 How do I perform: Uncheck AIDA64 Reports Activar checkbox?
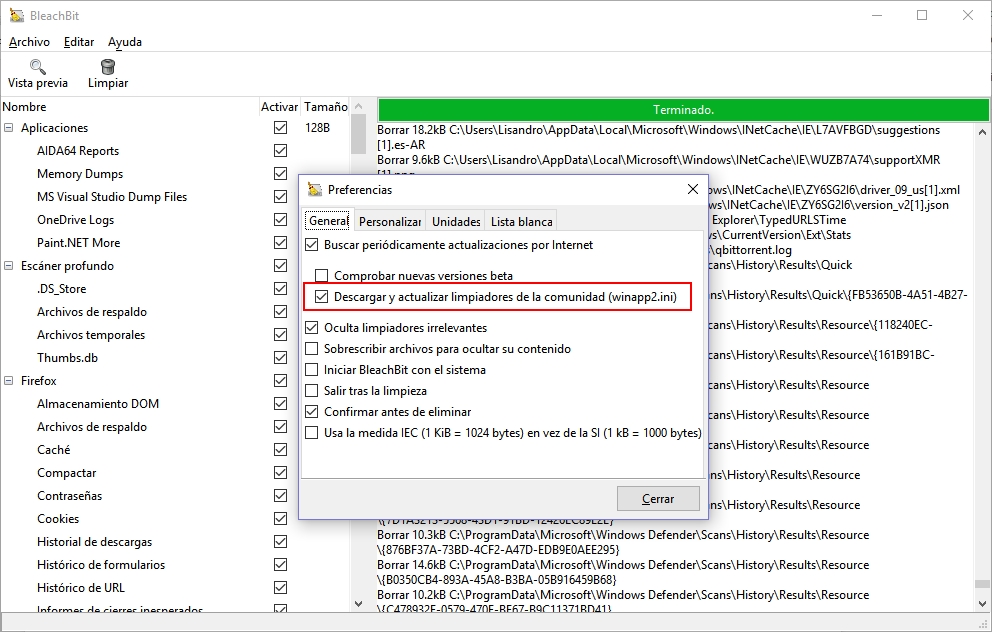280,151
